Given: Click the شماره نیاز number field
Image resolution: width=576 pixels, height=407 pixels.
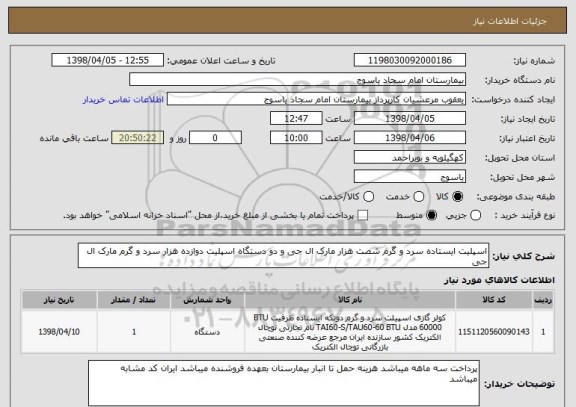Looking at the screenshot, I should click(410, 60).
